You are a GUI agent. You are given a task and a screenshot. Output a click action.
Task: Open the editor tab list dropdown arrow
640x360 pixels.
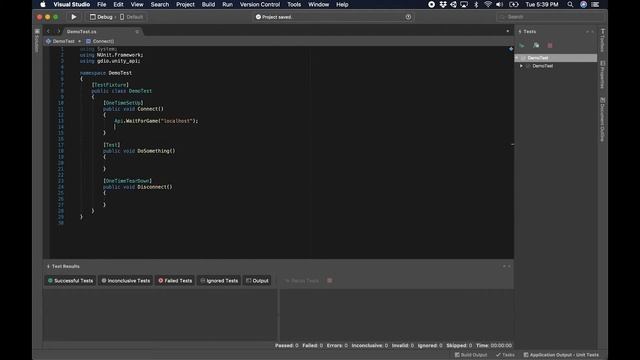click(x=507, y=31)
